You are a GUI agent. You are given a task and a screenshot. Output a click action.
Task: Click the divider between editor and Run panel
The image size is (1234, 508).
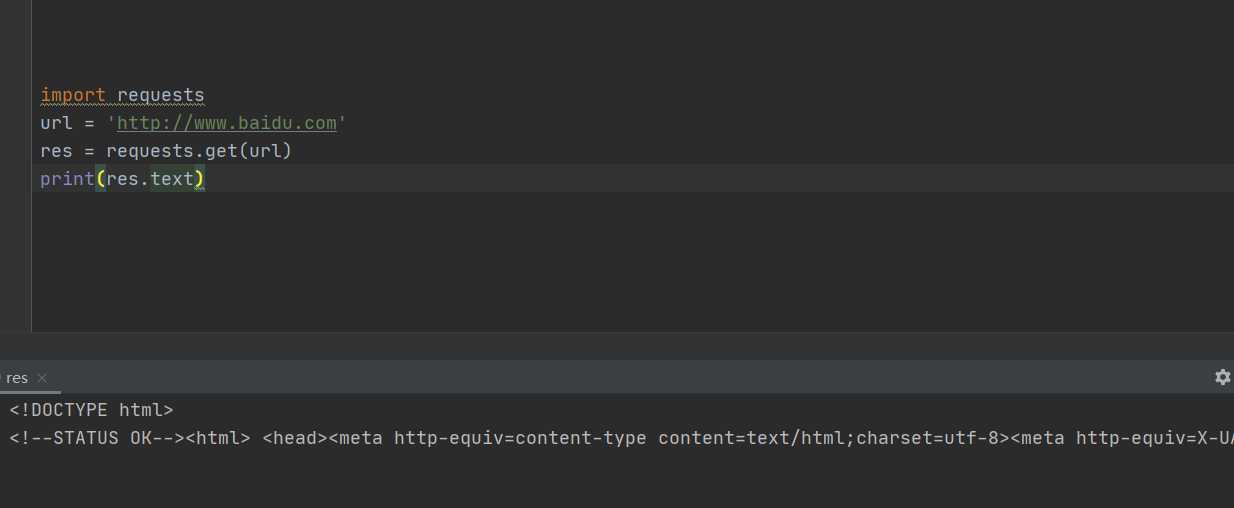click(x=617, y=346)
